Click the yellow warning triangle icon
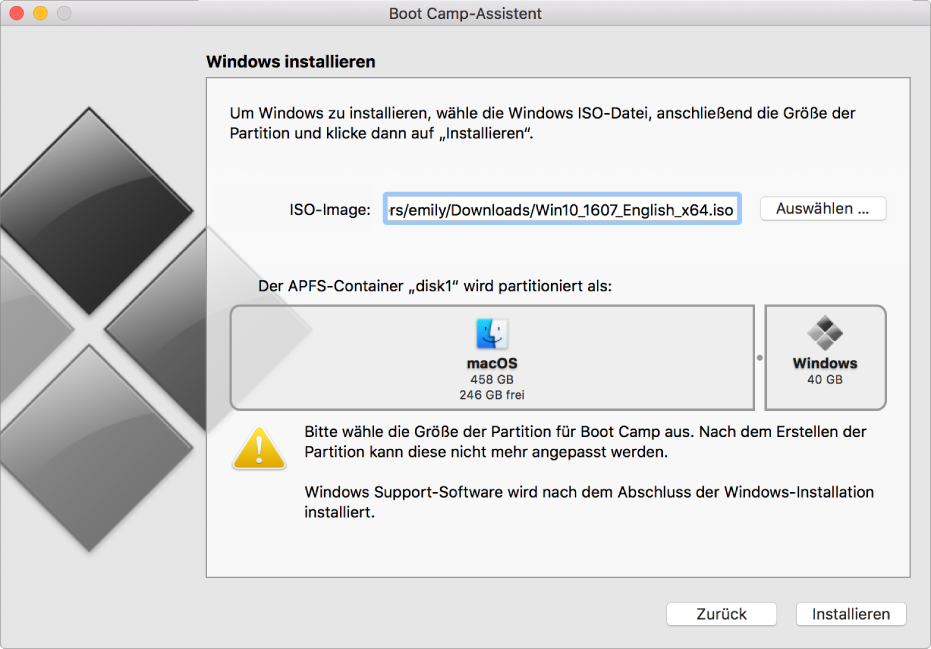 tap(259, 448)
